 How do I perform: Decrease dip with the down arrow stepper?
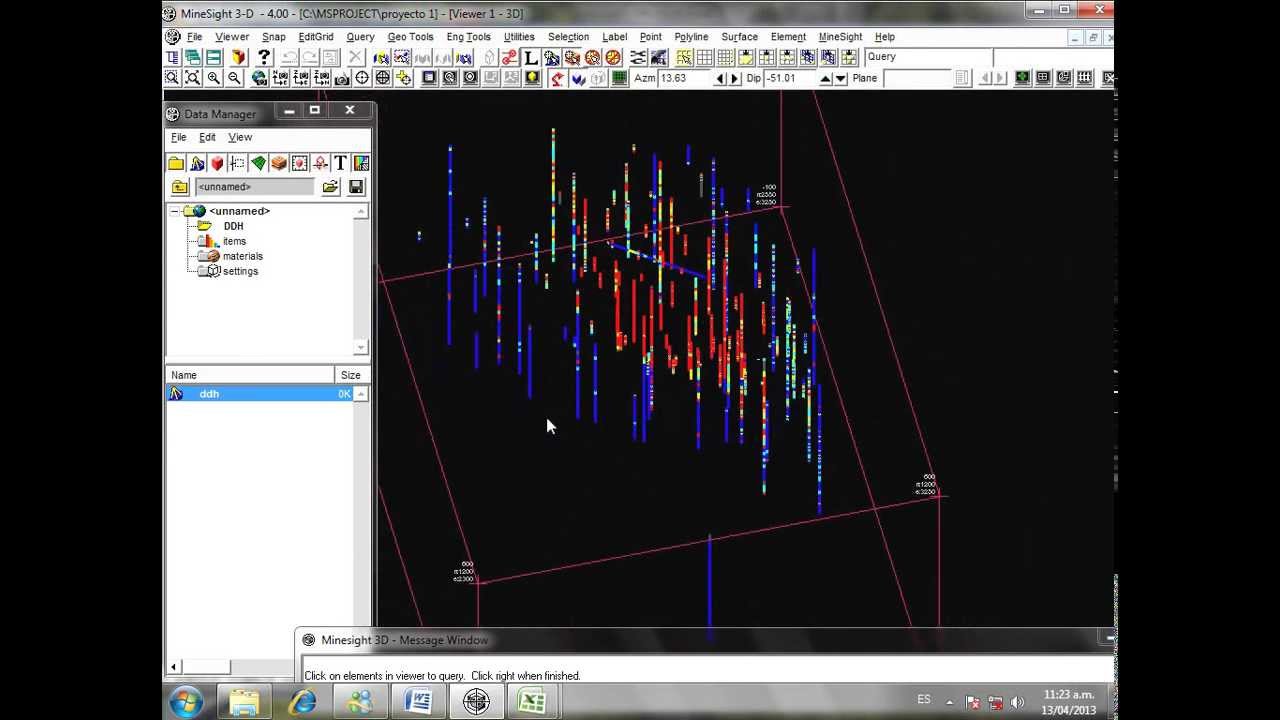point(841,79)
